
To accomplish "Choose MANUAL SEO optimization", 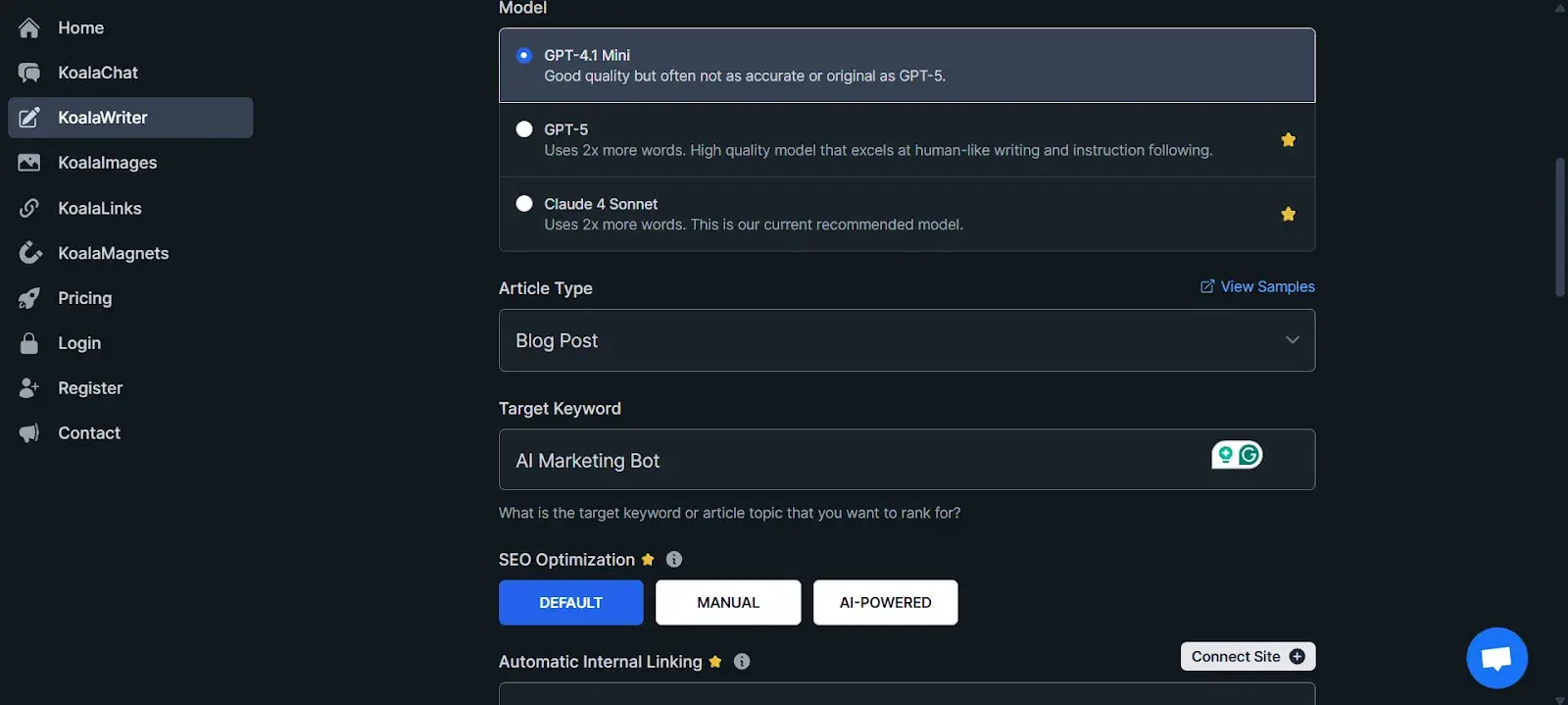I will 728,603.
